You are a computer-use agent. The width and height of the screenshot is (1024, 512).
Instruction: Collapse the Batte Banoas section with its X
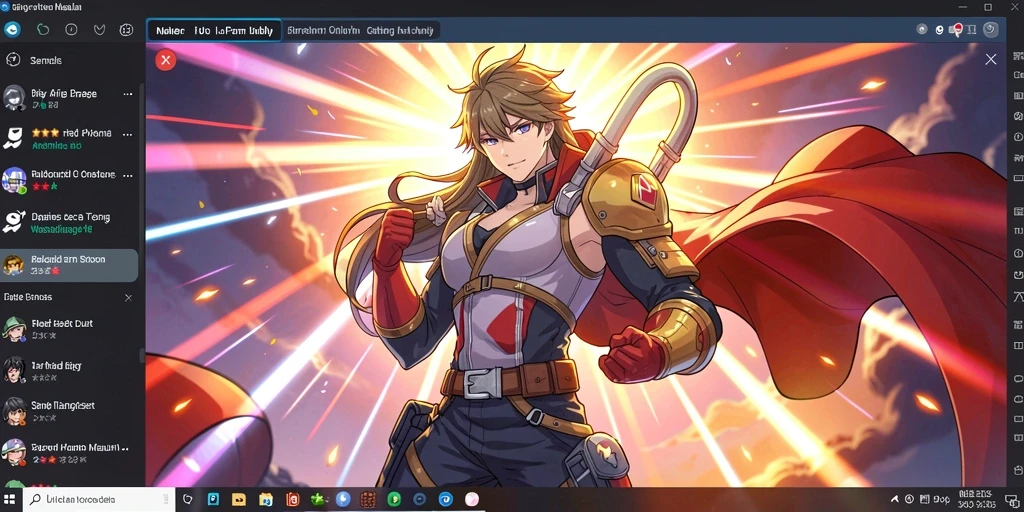tap(128, 298)
